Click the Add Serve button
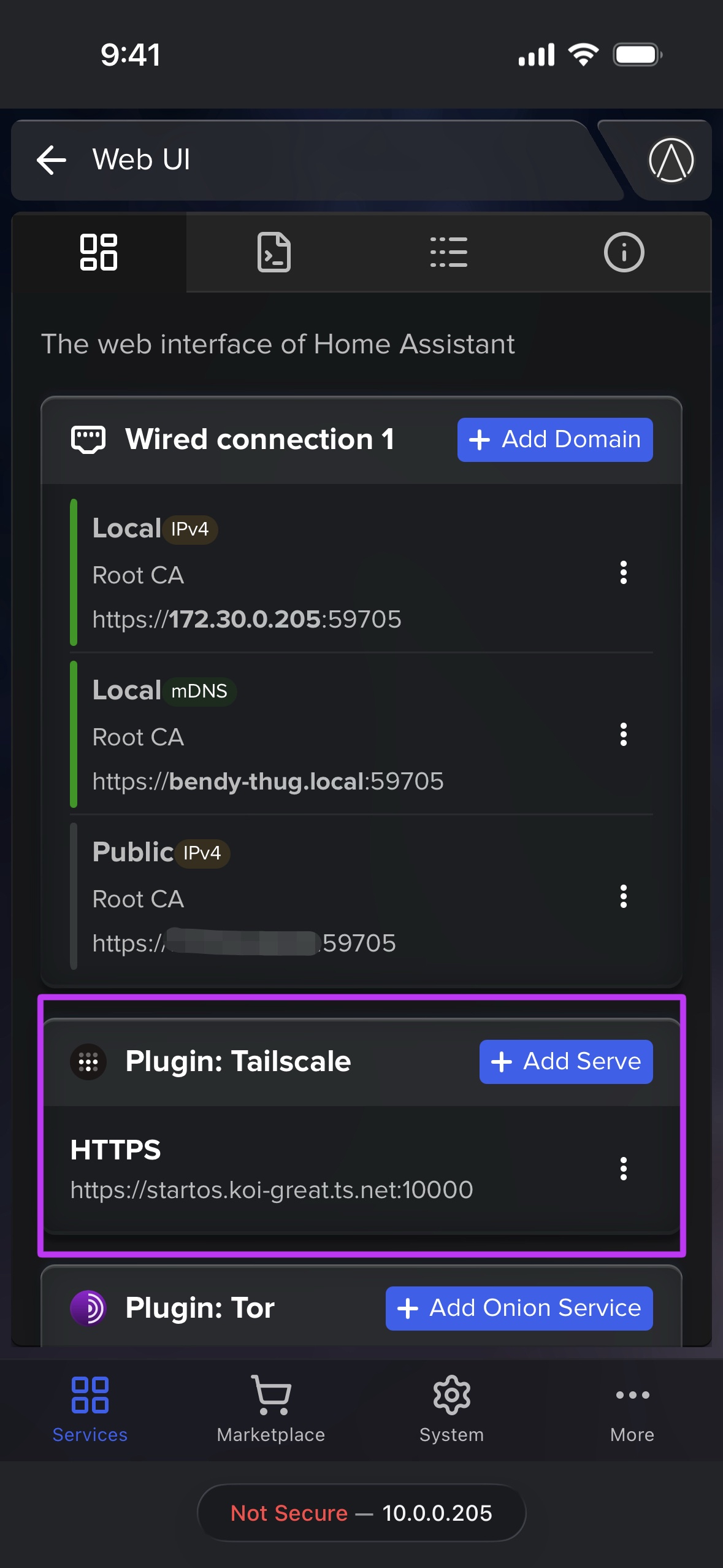This screenshot has width=723, height=1568. tap(565, 1062)
